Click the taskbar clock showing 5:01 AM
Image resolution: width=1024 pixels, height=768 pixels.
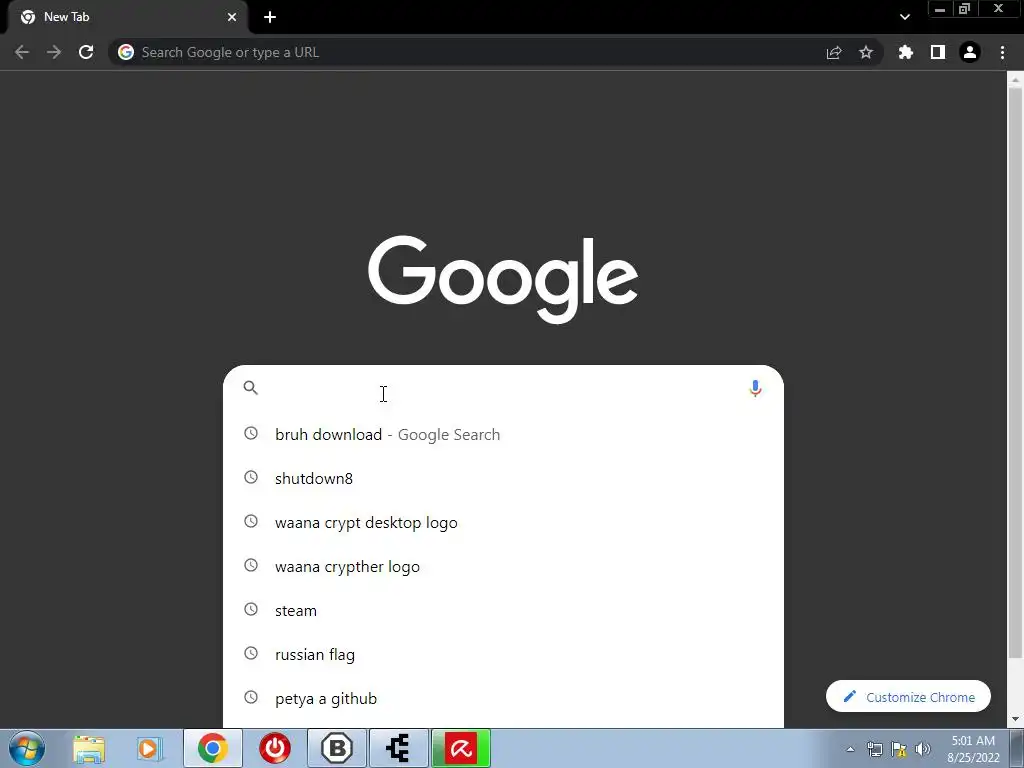(x=973, y=749)
